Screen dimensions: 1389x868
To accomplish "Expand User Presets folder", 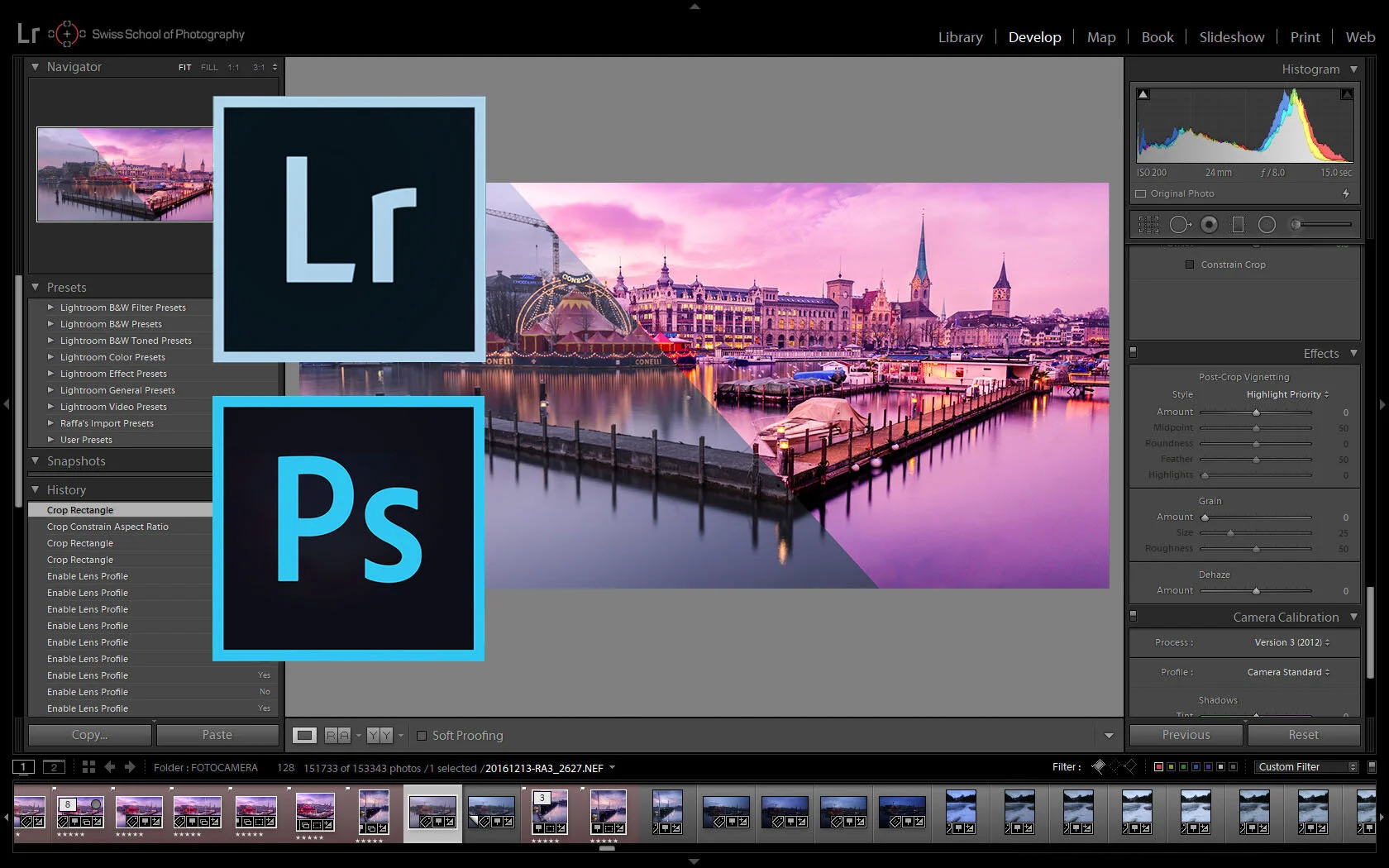I will pos(51,440).
